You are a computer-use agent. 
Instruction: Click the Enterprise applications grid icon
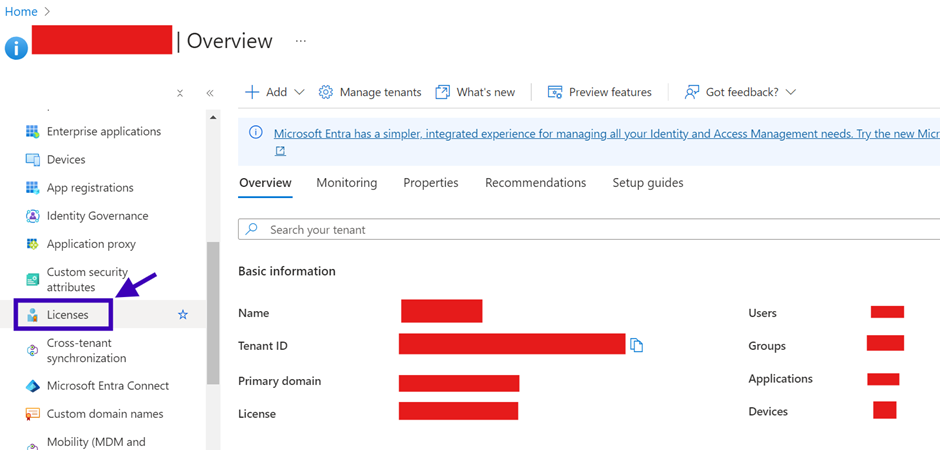tap(32, 131)
